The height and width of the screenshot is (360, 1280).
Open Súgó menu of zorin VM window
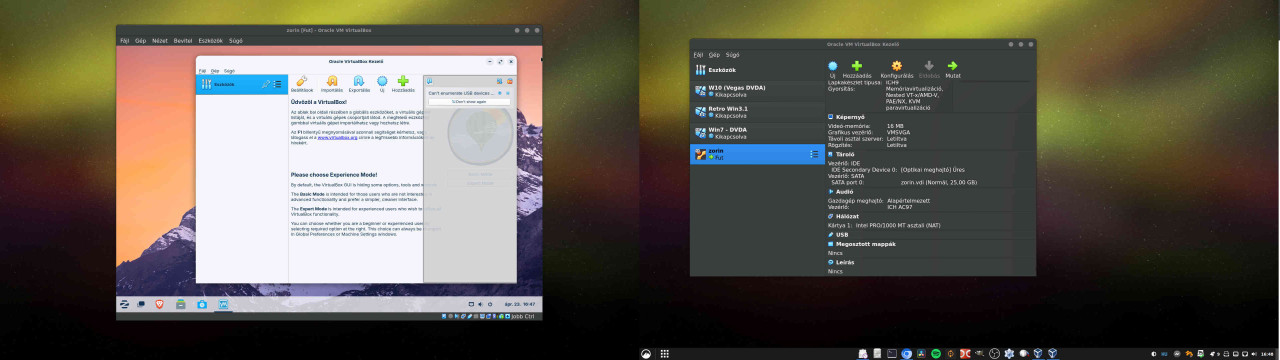pyautogui.click(x=236, y=41)
